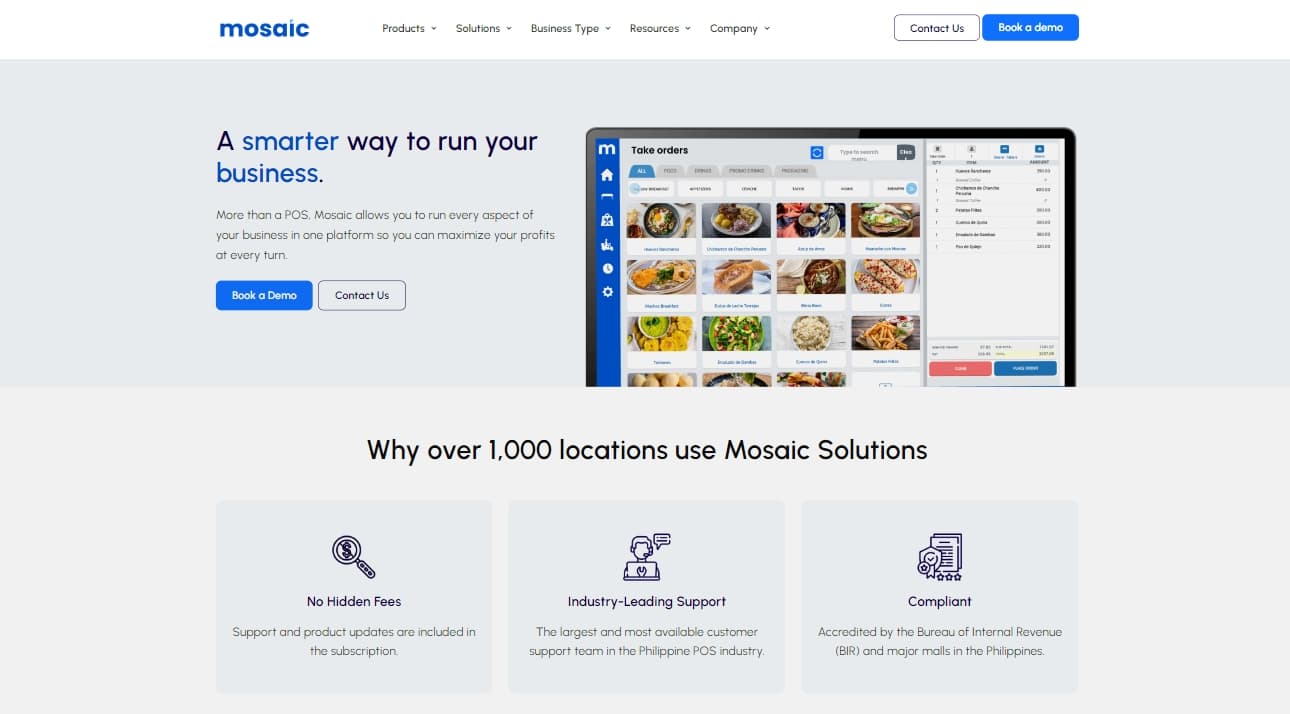
Task: Open the store icon in POS sidebar
Action: click(607, 220)
